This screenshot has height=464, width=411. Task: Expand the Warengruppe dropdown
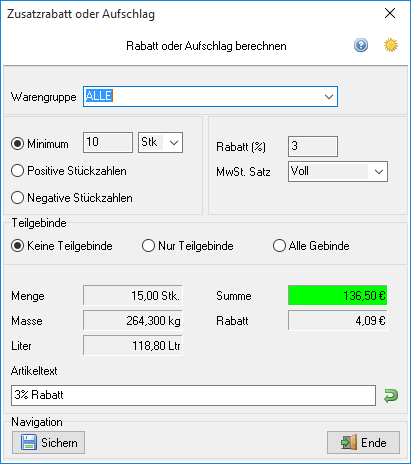(x=329, y=97)
